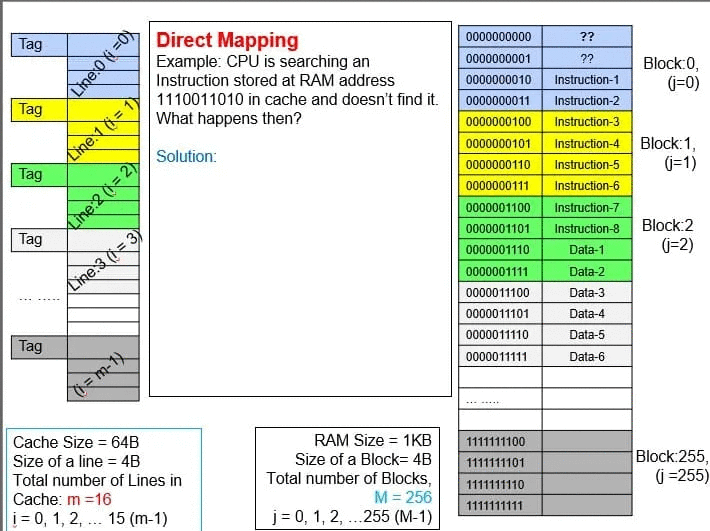Click the 'Line:1 (i = 1)' rotated label
This screenshot has width=710, height=531.
101,131
